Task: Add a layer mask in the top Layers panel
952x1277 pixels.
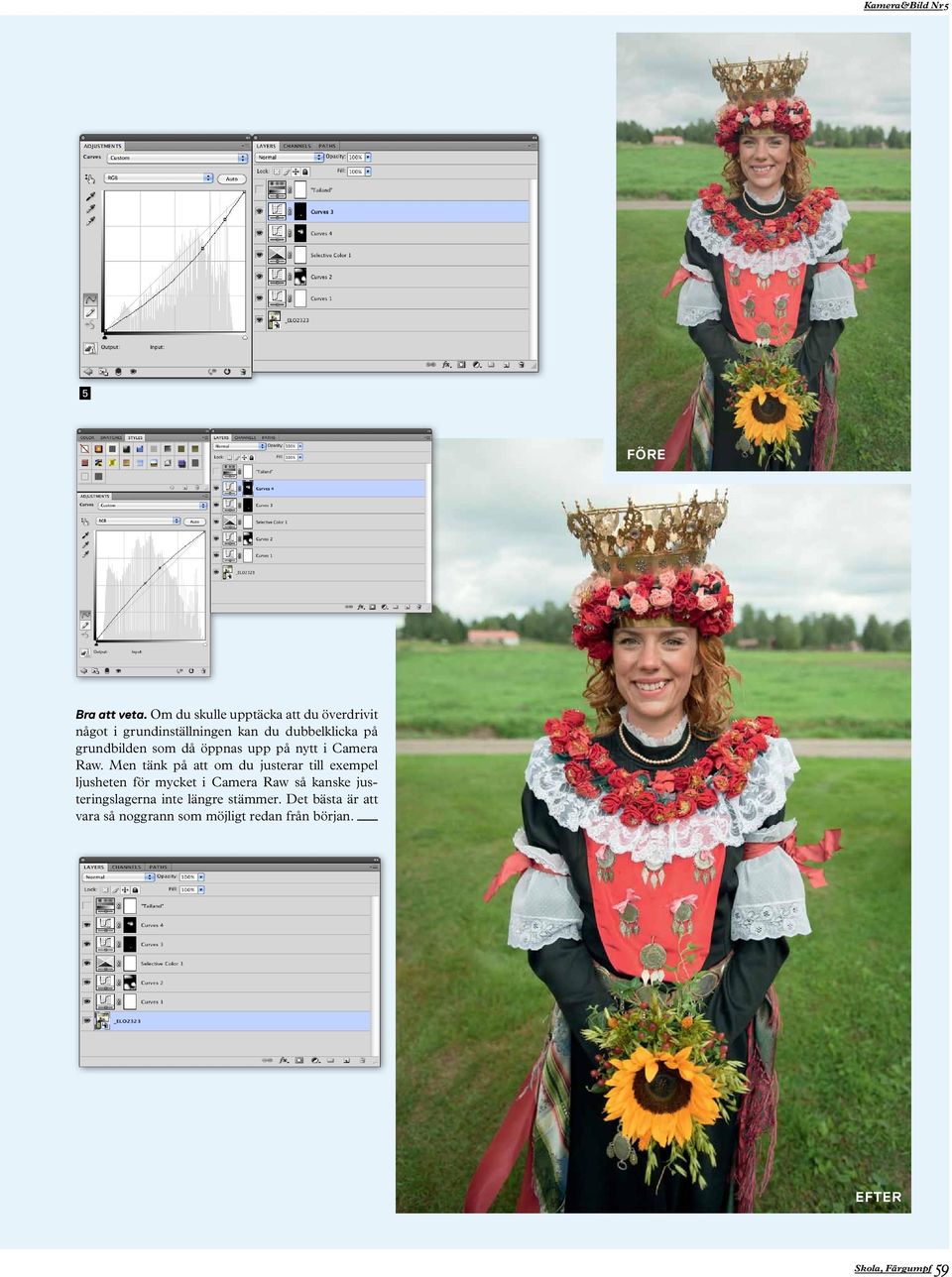Action: click(462, 365)
